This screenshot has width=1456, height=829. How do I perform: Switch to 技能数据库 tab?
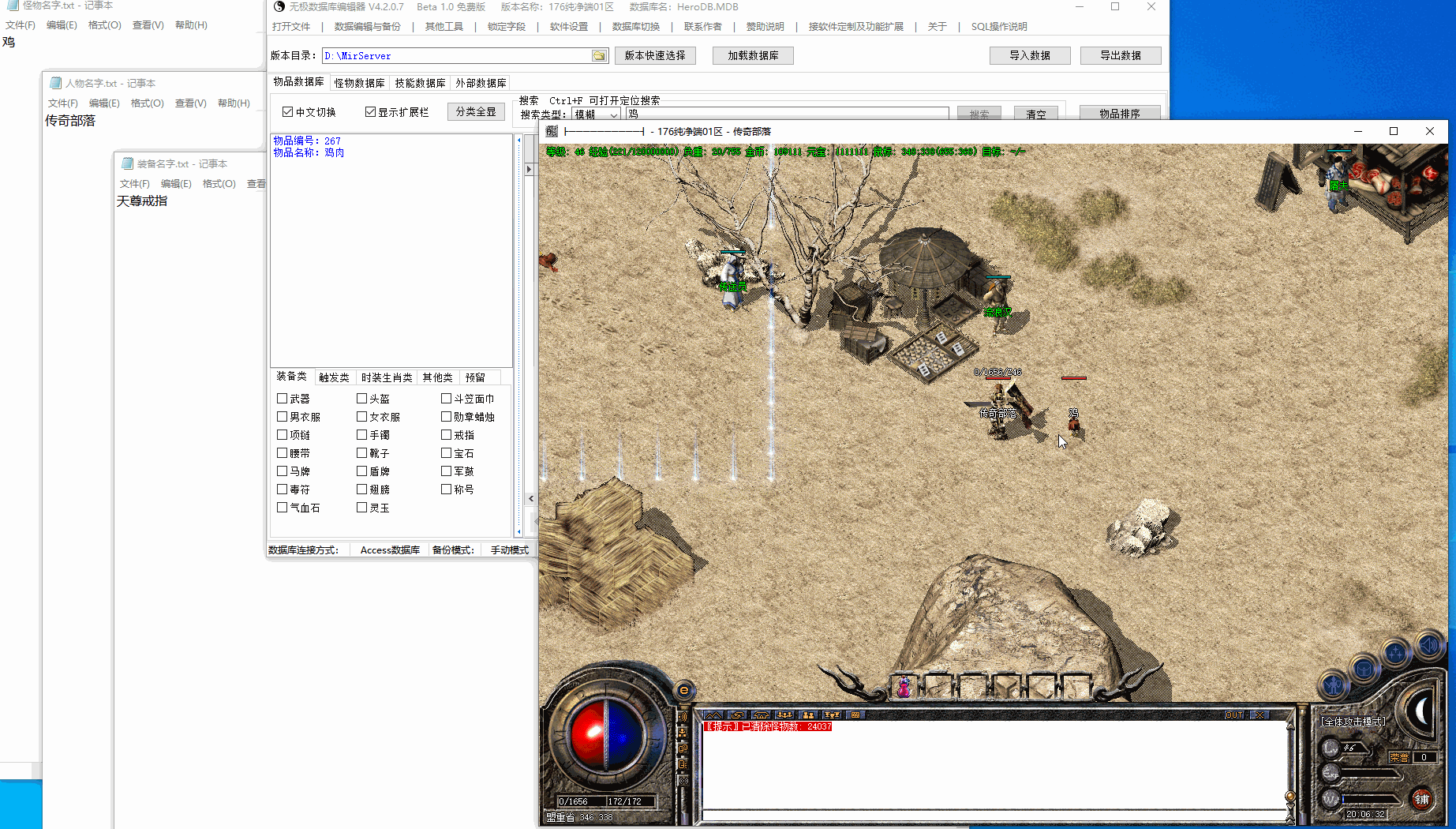420,83
